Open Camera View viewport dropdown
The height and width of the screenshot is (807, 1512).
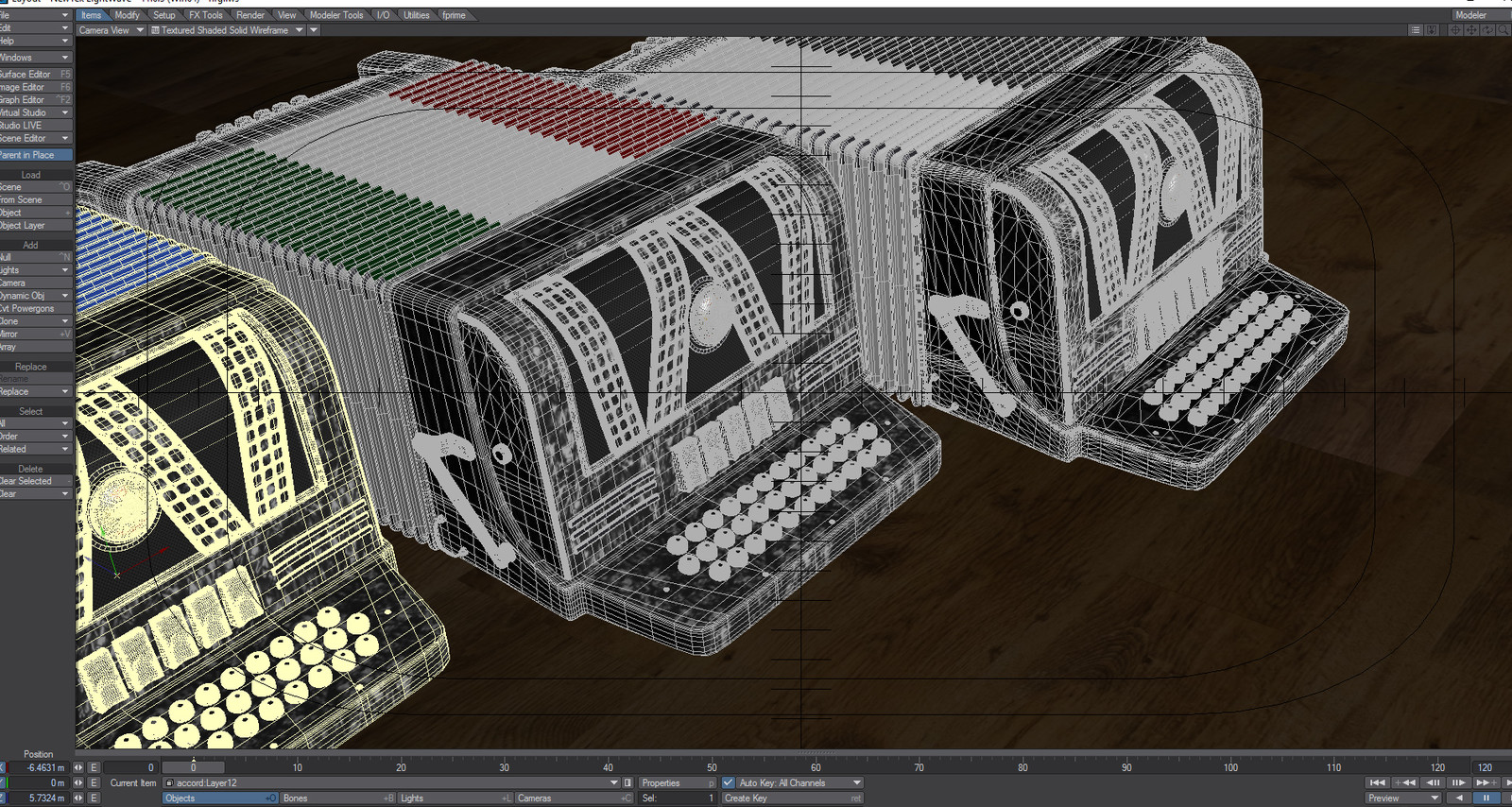coord(112,30)
